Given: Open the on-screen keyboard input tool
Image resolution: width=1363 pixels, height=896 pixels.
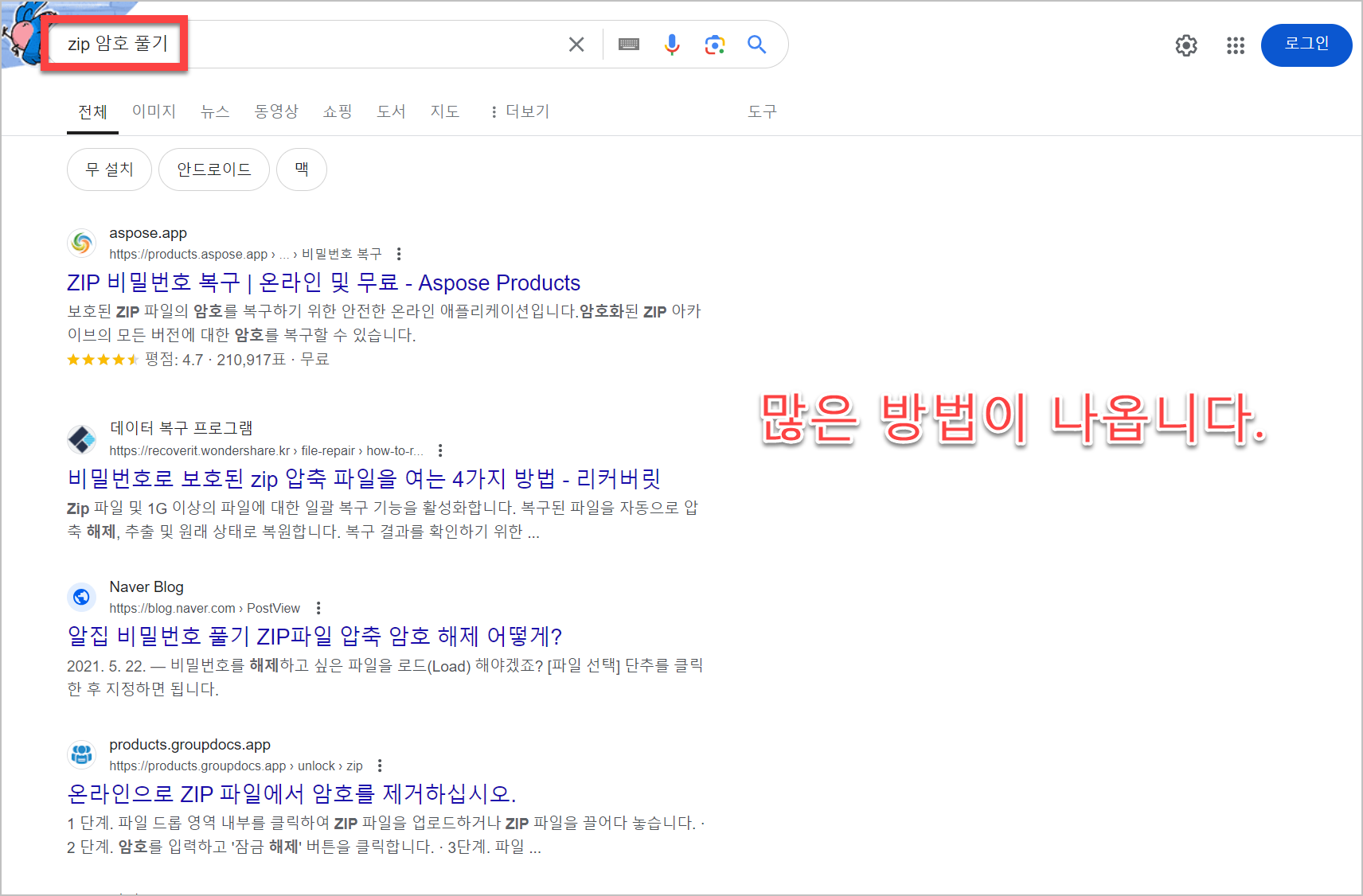Looking at the screenshot, I should 629,45.
